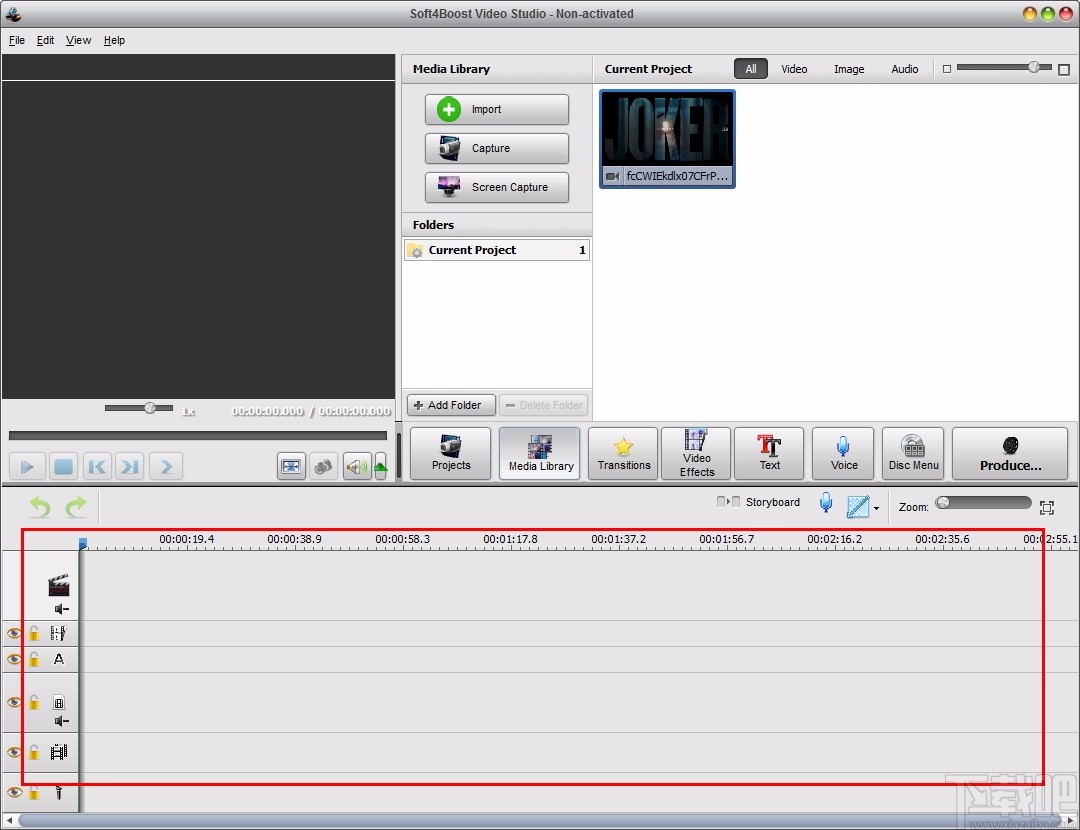Open the Video Effects panel
The height and width of the screenshot is (830, 1080).
695,453
